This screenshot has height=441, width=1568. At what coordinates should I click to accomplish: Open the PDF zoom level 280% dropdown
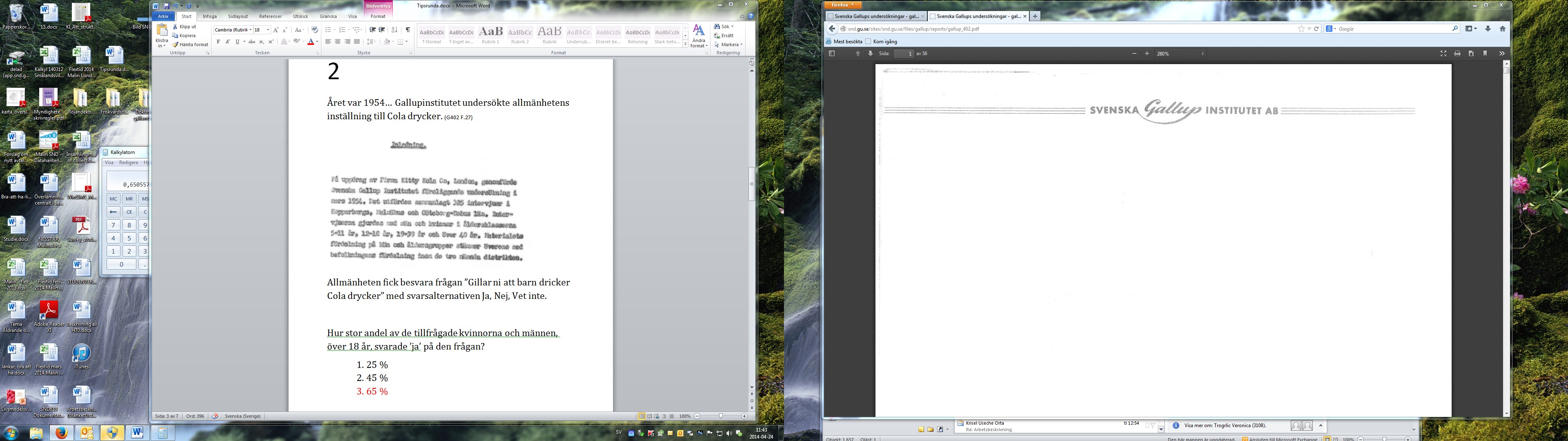1180,53
